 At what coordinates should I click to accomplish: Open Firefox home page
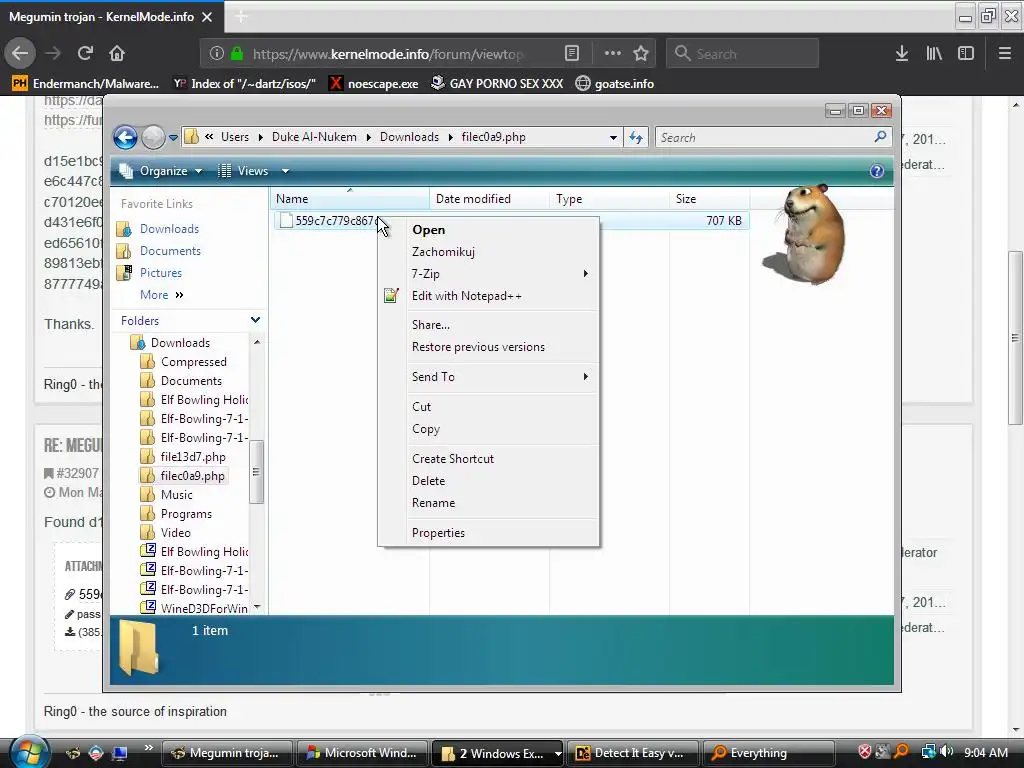[117, 53]
